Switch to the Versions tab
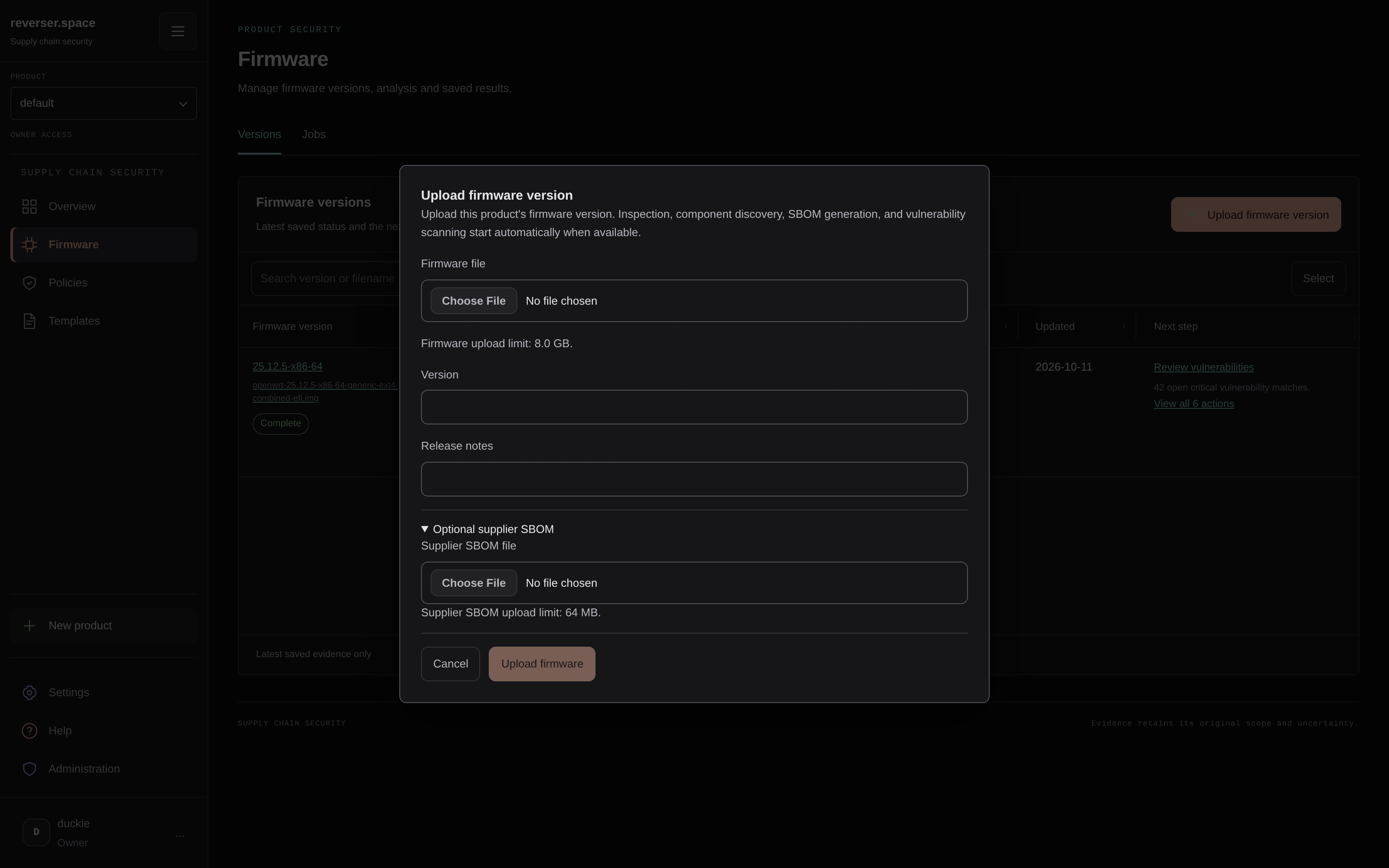Screen dimensions: 1389x868 tap(260, 135)
